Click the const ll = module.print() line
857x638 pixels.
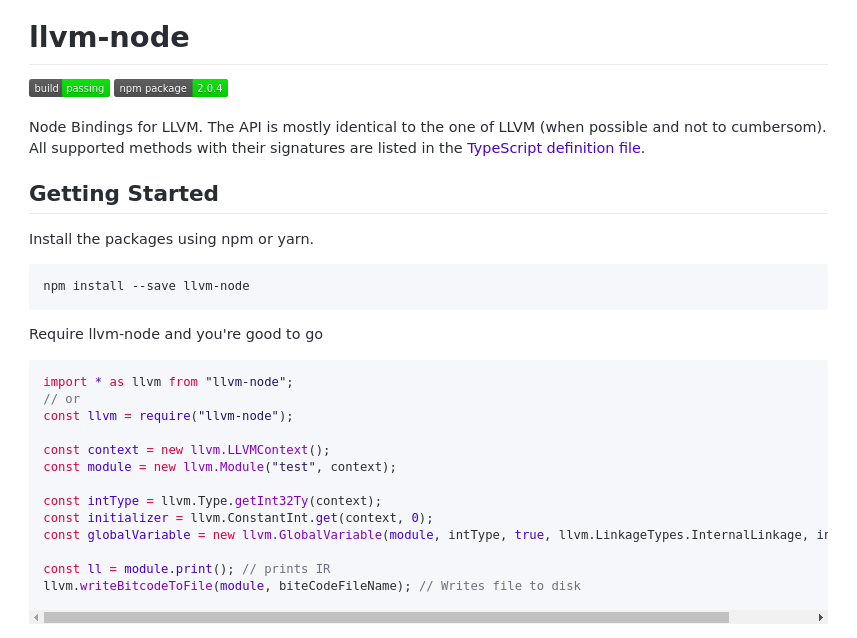pos(187,569)
